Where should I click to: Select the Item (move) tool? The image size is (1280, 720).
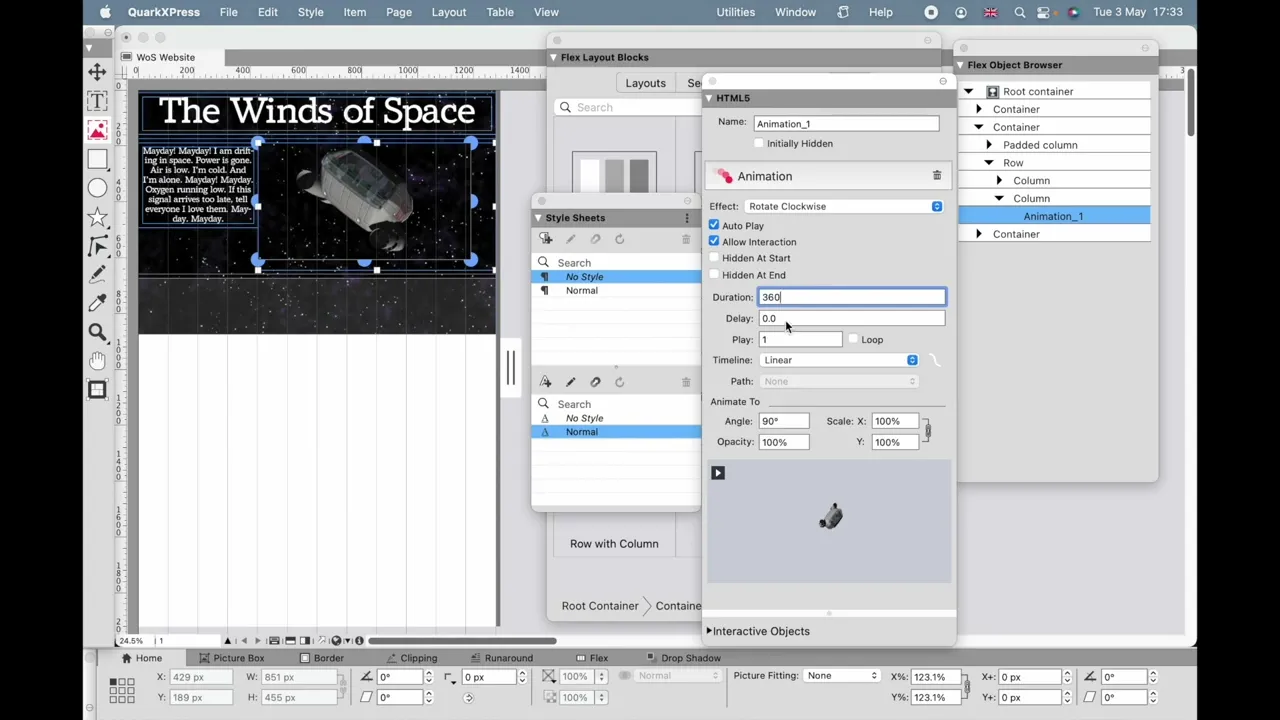97,72
